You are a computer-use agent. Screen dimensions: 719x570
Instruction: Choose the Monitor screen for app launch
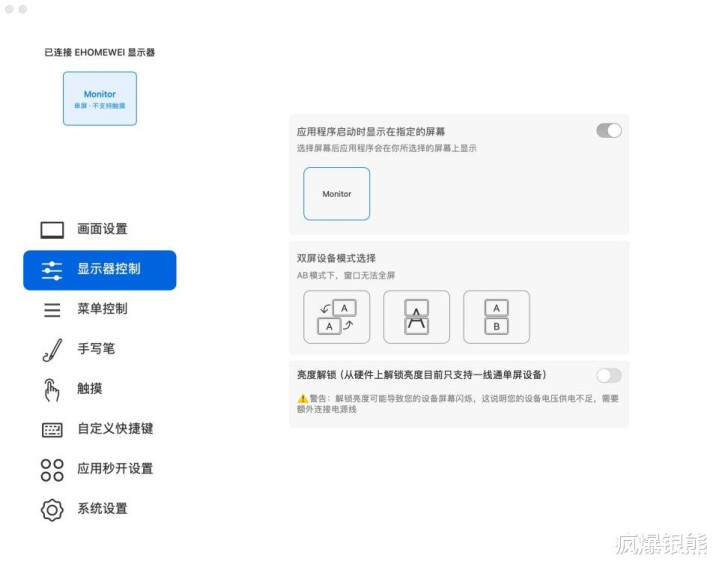[337, 194]
